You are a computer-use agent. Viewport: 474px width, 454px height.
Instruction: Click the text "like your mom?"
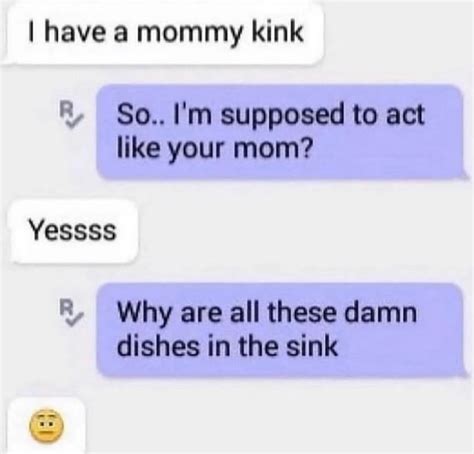pyautogui.click(x=215, y=149)
